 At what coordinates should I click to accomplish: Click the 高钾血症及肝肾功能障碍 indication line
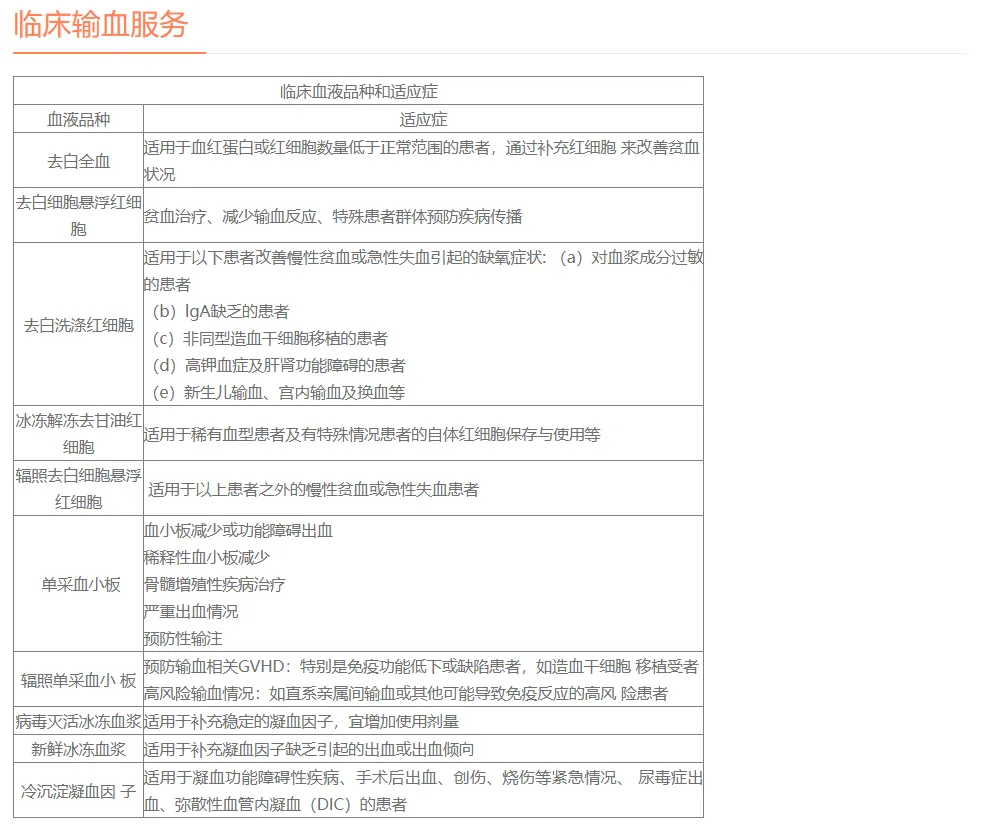pyautogui.click(x=279, y=365)
